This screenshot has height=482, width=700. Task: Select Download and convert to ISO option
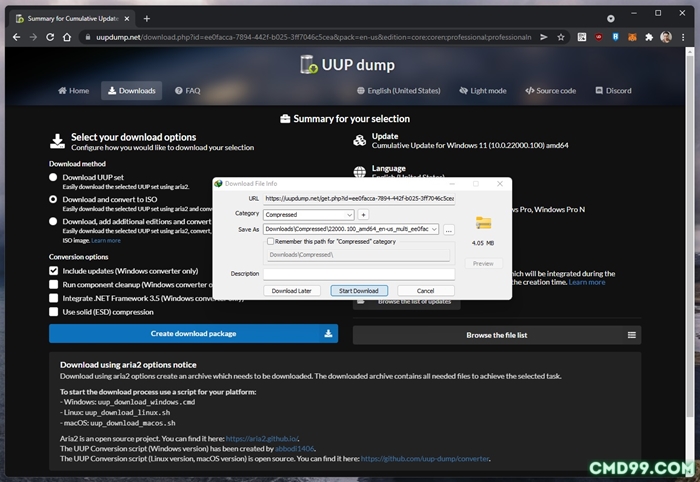tap(53, 199)
